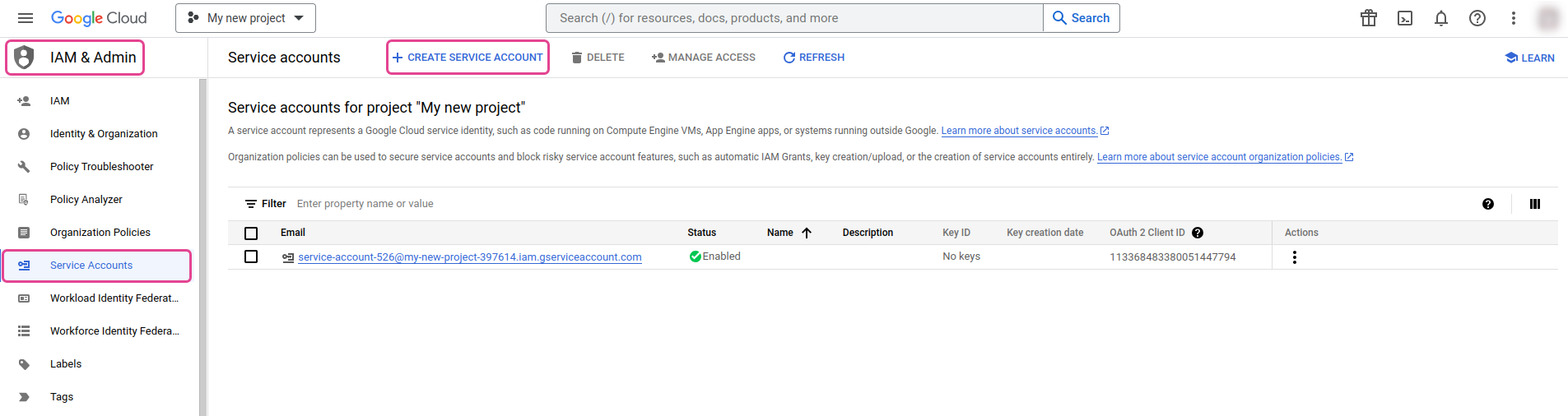
Task: Click the Labels tag icon
Action: click(x=24, y=364)
